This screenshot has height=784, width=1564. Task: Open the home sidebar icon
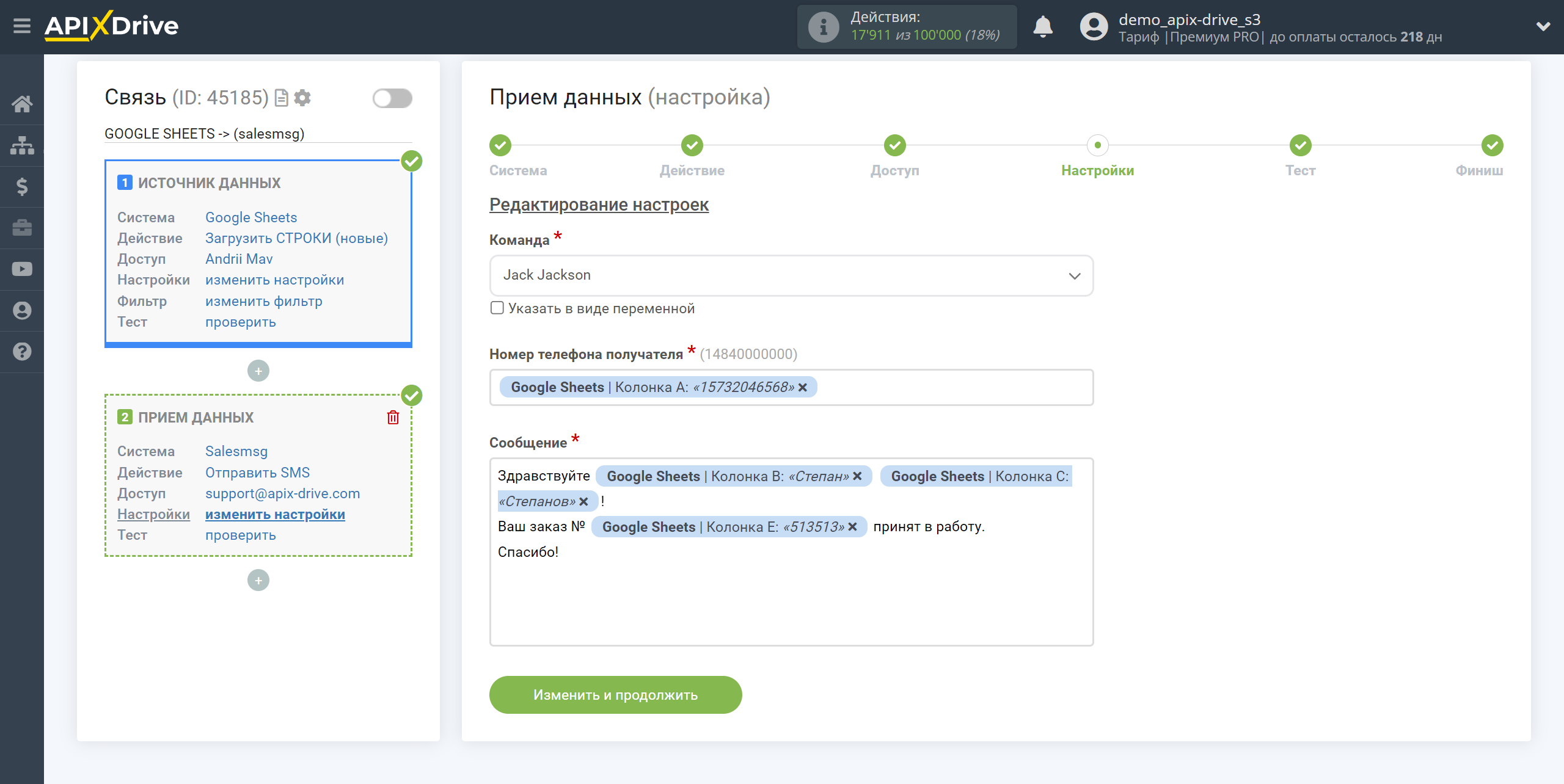(22, 104)
